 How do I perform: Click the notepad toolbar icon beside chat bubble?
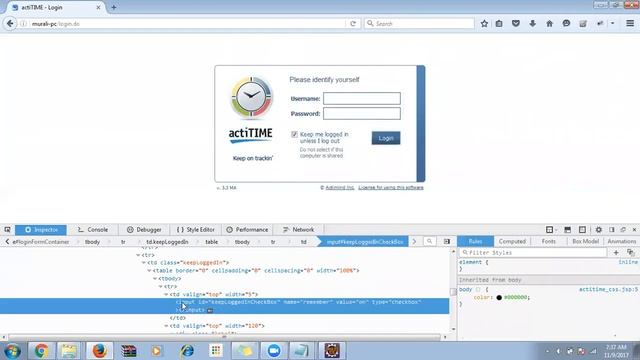point(583,24)
